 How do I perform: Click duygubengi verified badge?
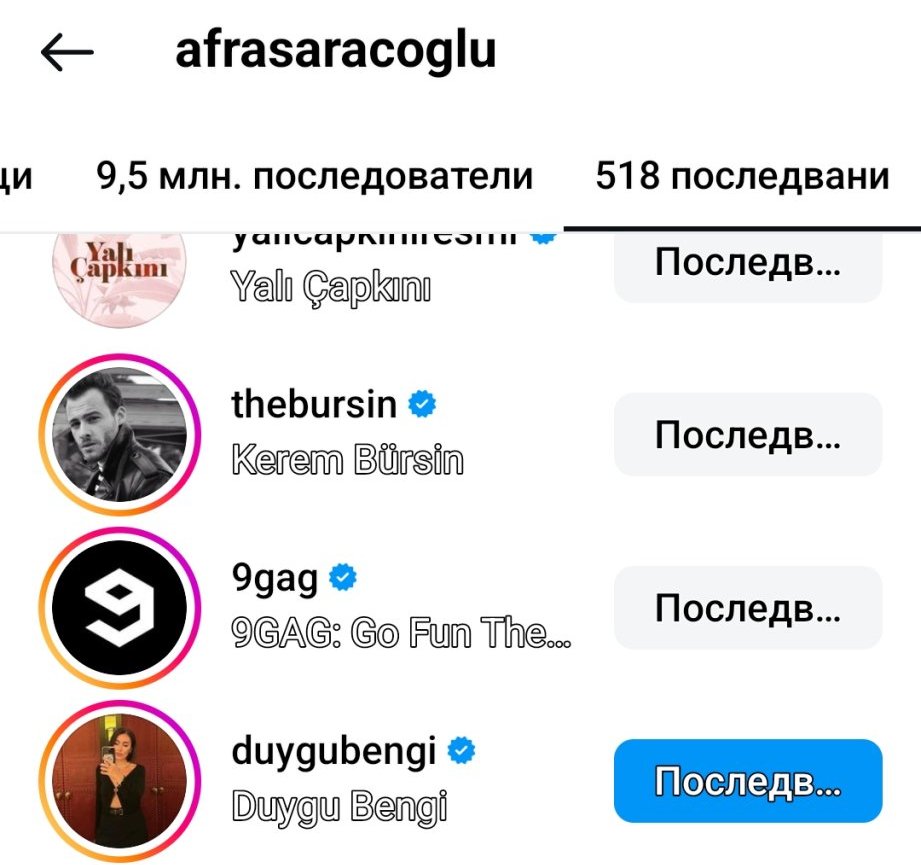point(461,750)
